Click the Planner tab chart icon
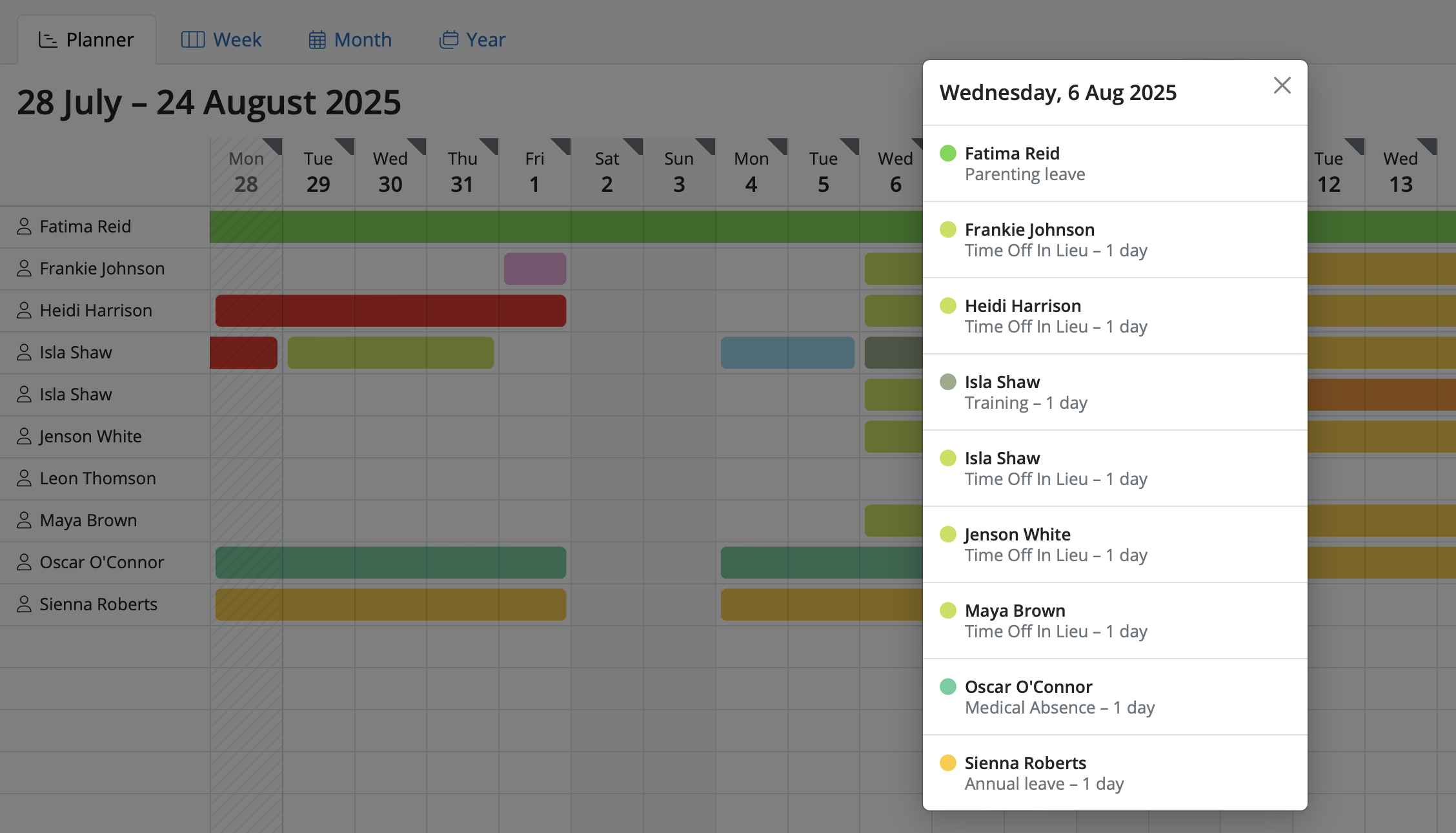Viewport: 1456px width, 833px height. [48, 40]
